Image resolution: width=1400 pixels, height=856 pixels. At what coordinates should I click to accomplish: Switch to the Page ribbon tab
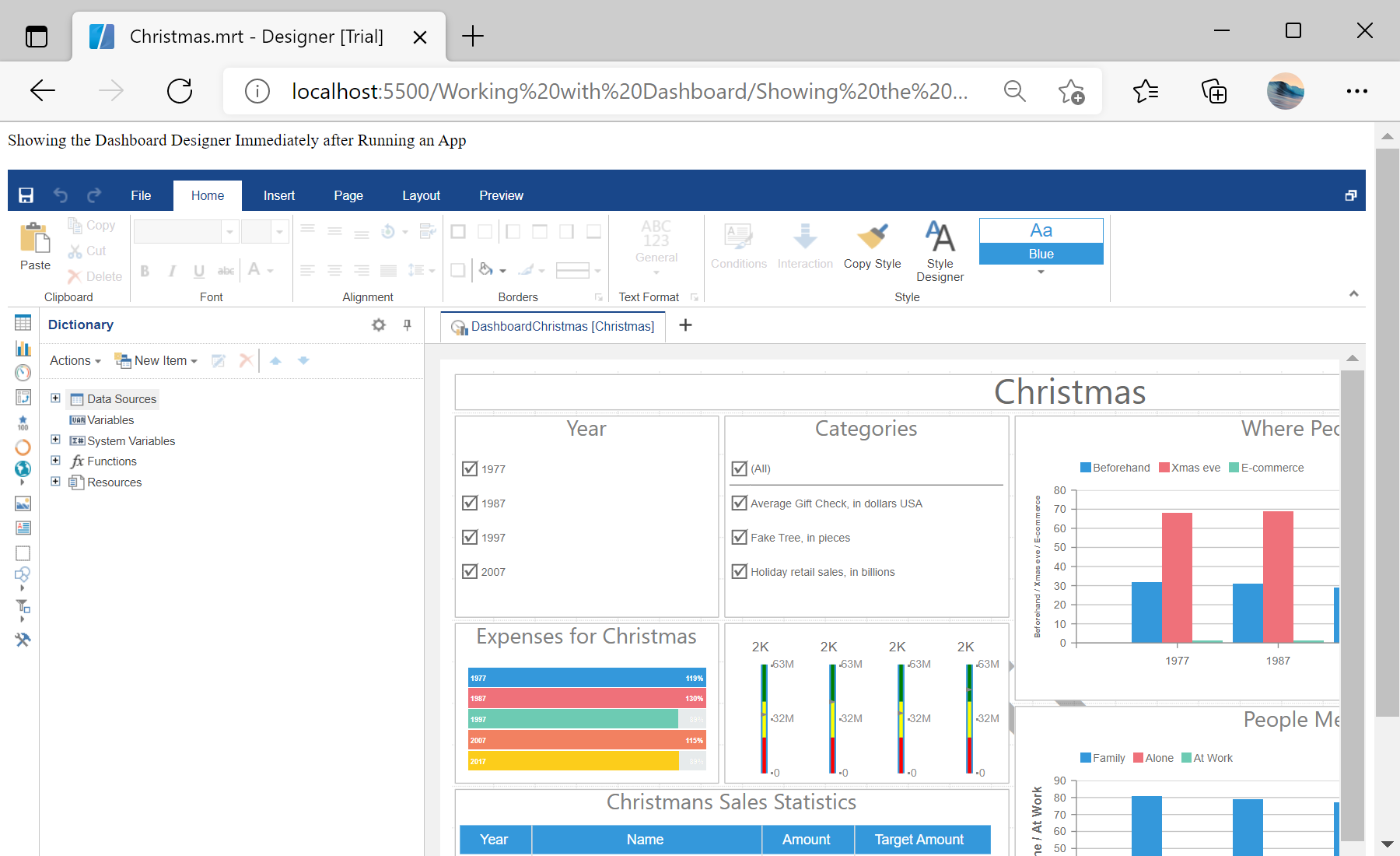coord(348,195)
